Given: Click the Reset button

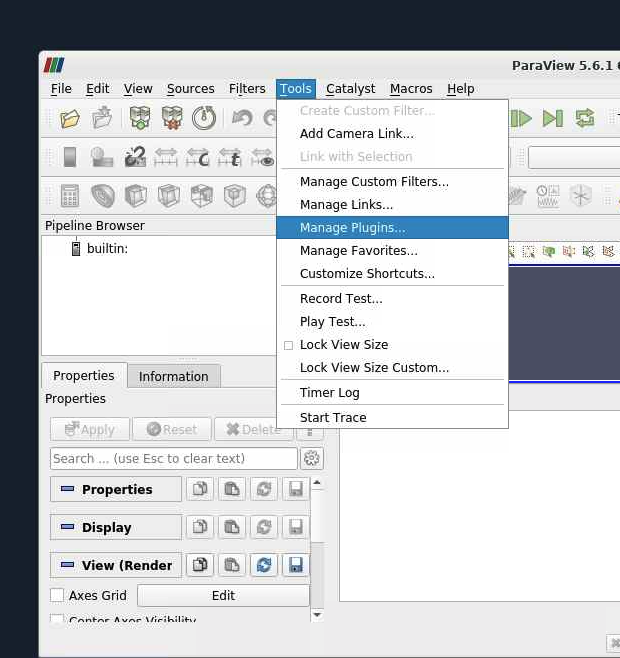Looking at the screenshot, I should click(x=172, y=429).
